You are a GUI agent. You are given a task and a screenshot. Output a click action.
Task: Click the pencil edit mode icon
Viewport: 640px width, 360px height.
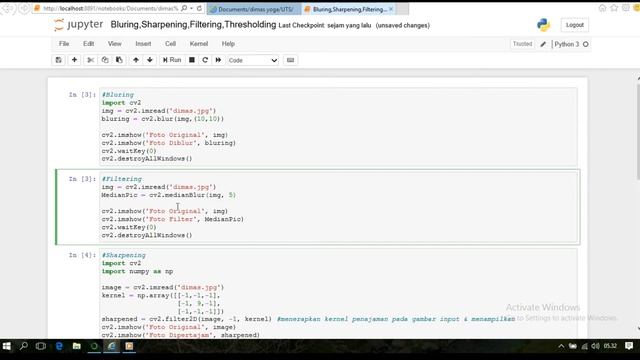(543, 44)
